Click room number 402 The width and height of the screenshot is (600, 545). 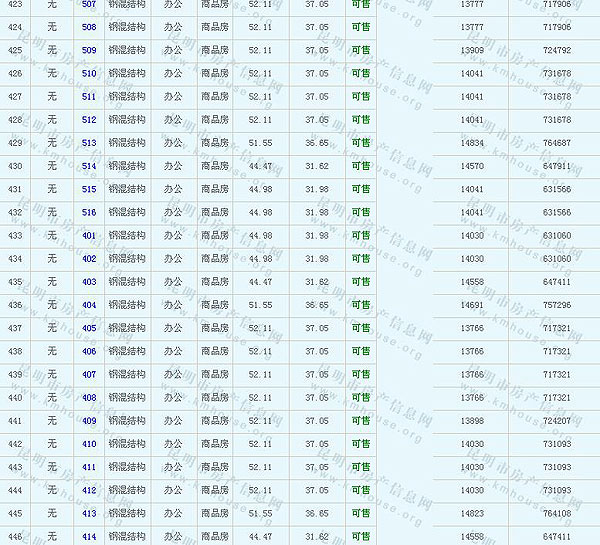pos(89,259)
